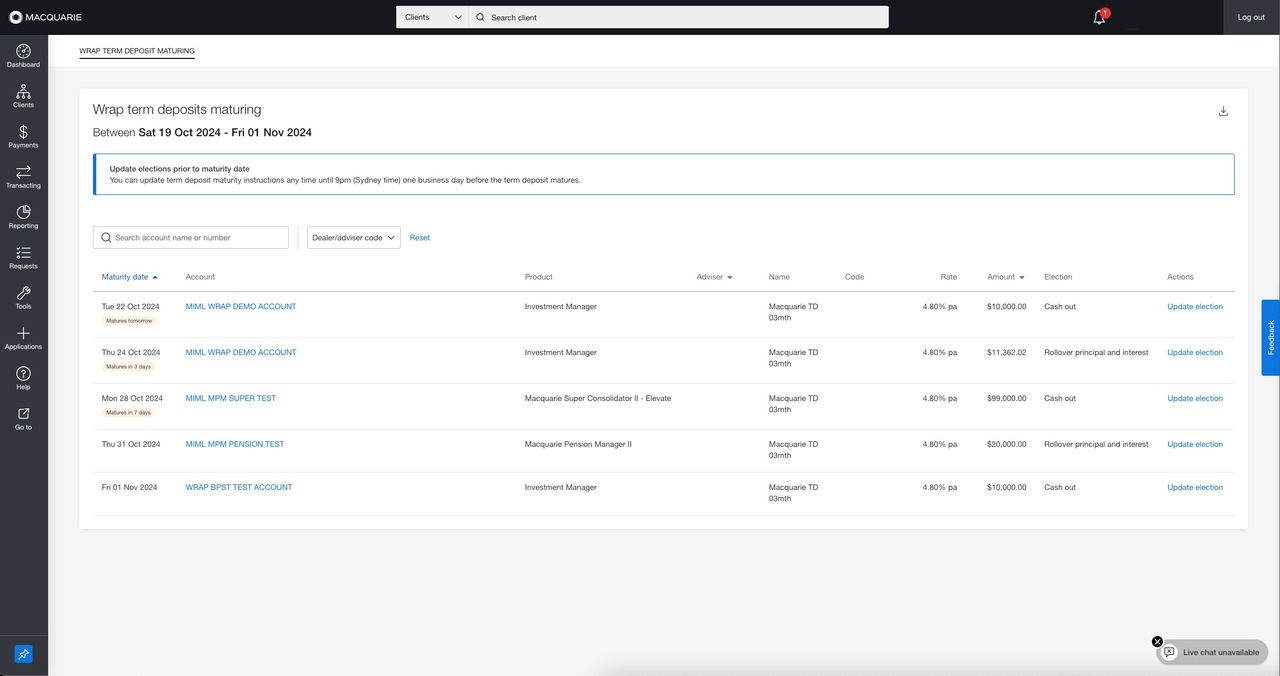Open the Feedback side tab

[x=1270, y=338]
